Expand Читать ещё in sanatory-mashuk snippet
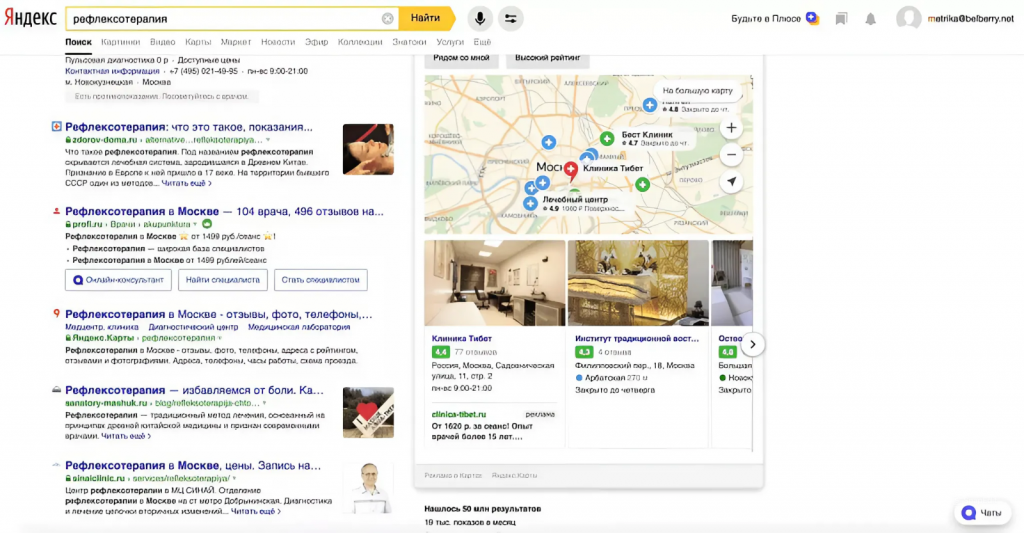The width and height of the screenshot is (1024, 533). pos(126,436)
